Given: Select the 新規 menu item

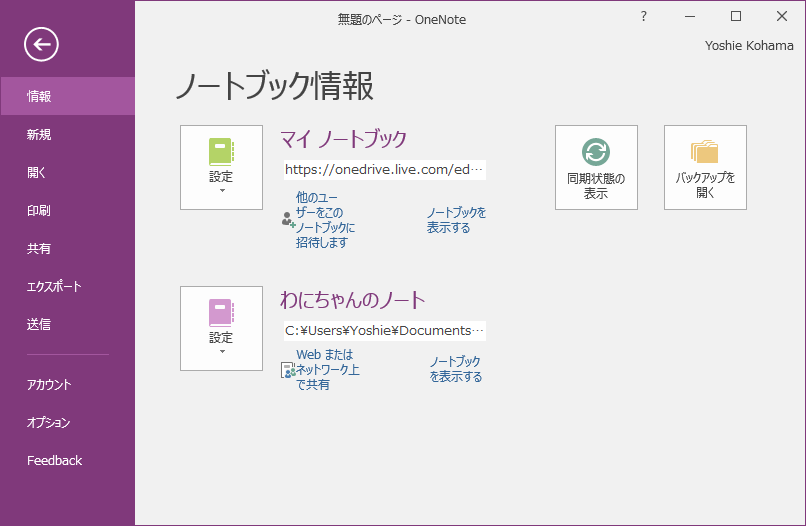Looking at the screenshot, I should click(x=68, y=134).
